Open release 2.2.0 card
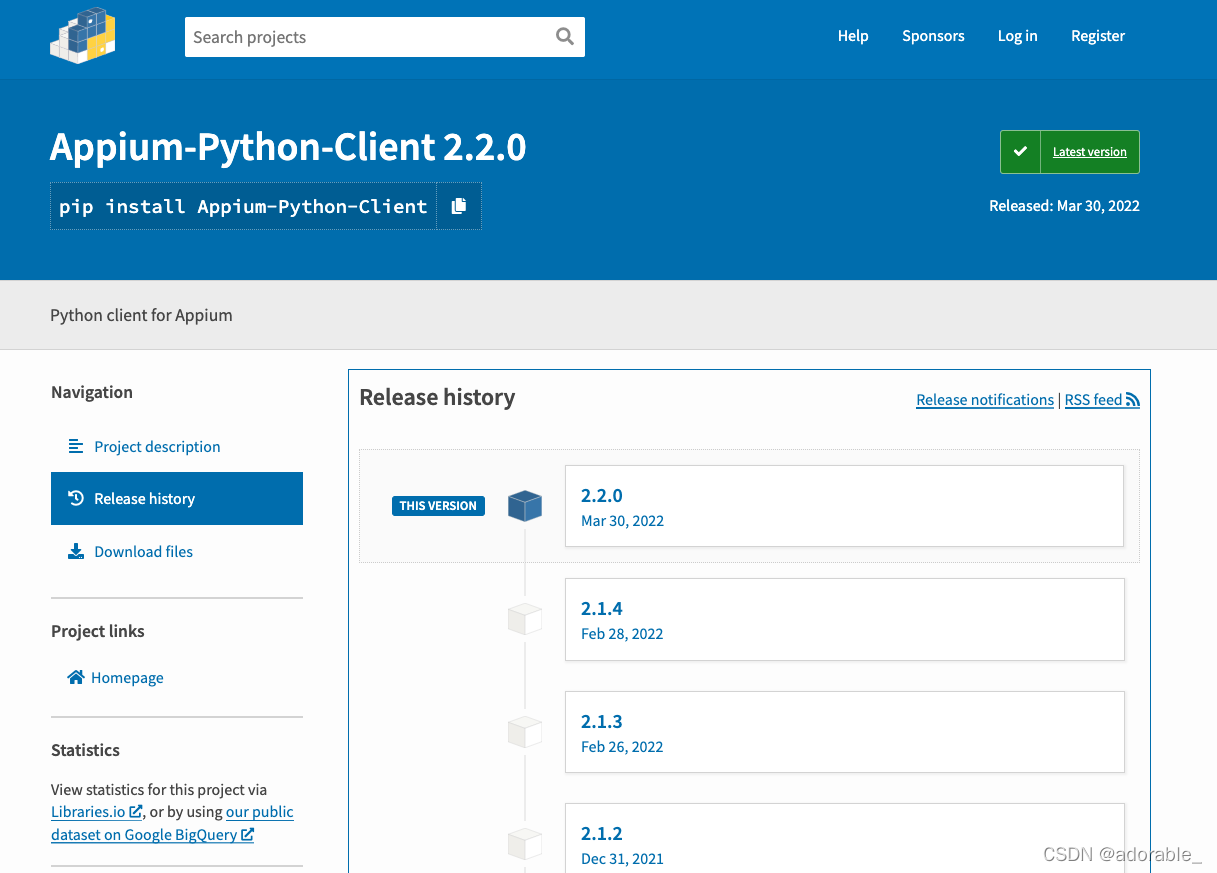This screenshot has height=873, width=1217. click(x=844, y=506)
